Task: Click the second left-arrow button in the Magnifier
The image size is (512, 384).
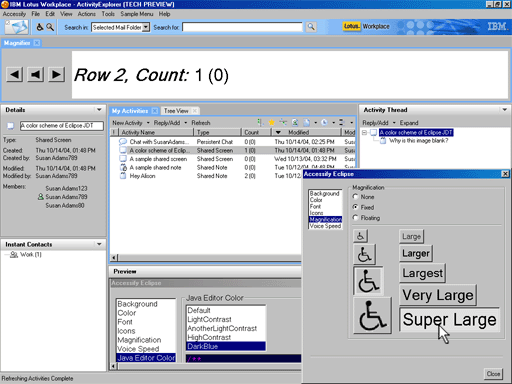Action: tap(35, 74)
